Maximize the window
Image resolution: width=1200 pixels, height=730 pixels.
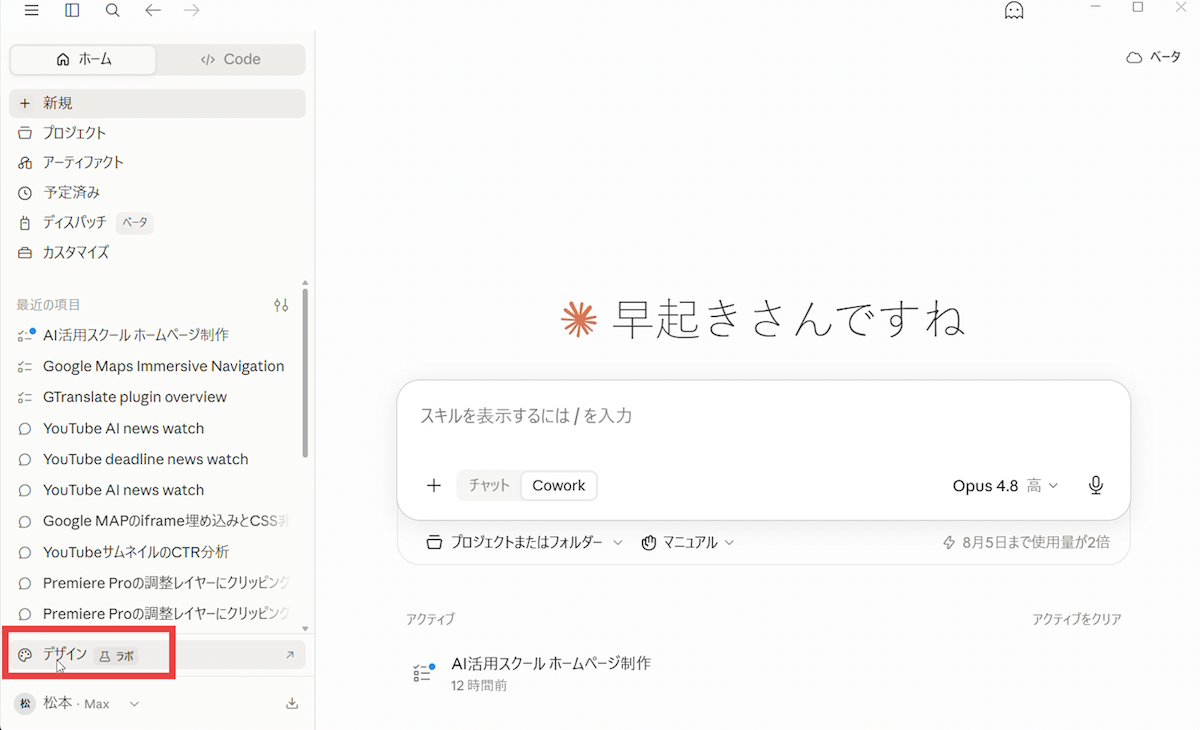point(1137,8)
